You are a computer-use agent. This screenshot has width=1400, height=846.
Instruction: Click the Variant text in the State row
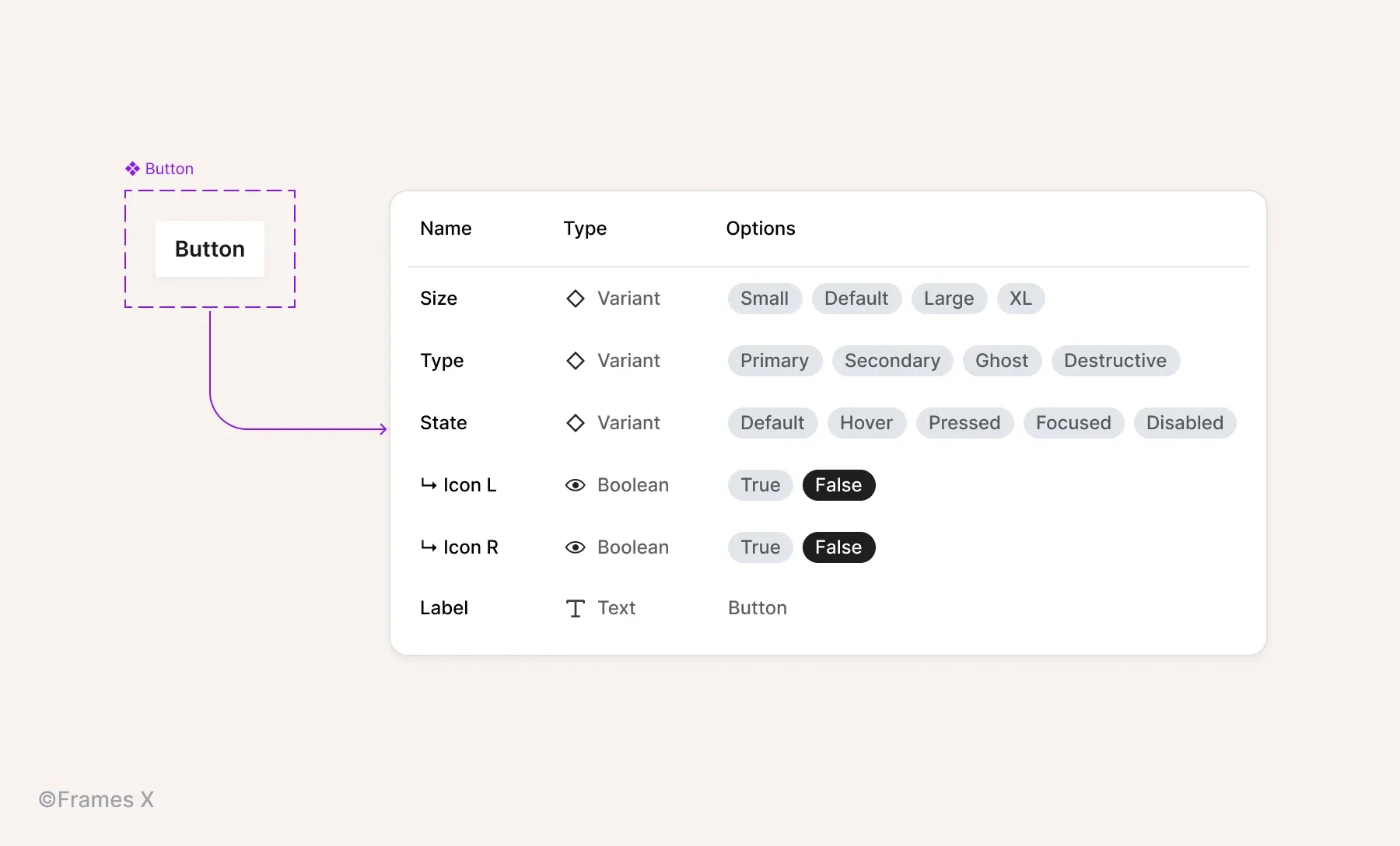628,423
